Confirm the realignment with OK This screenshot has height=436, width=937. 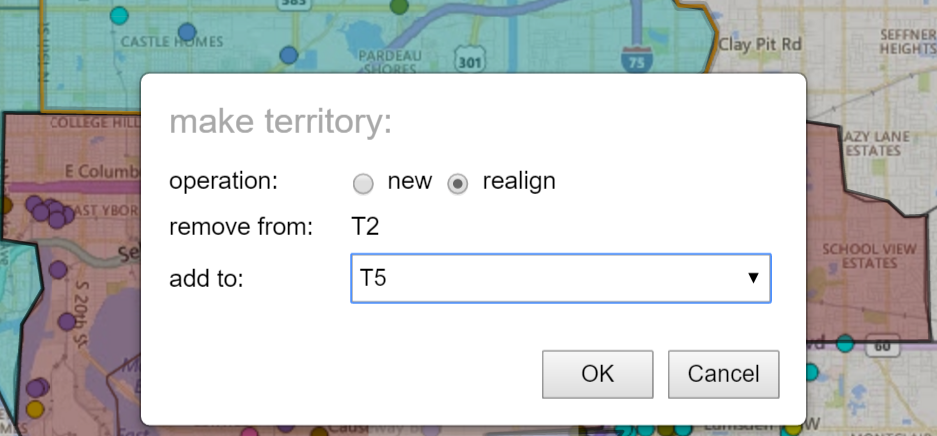click(x=598, y=374)
